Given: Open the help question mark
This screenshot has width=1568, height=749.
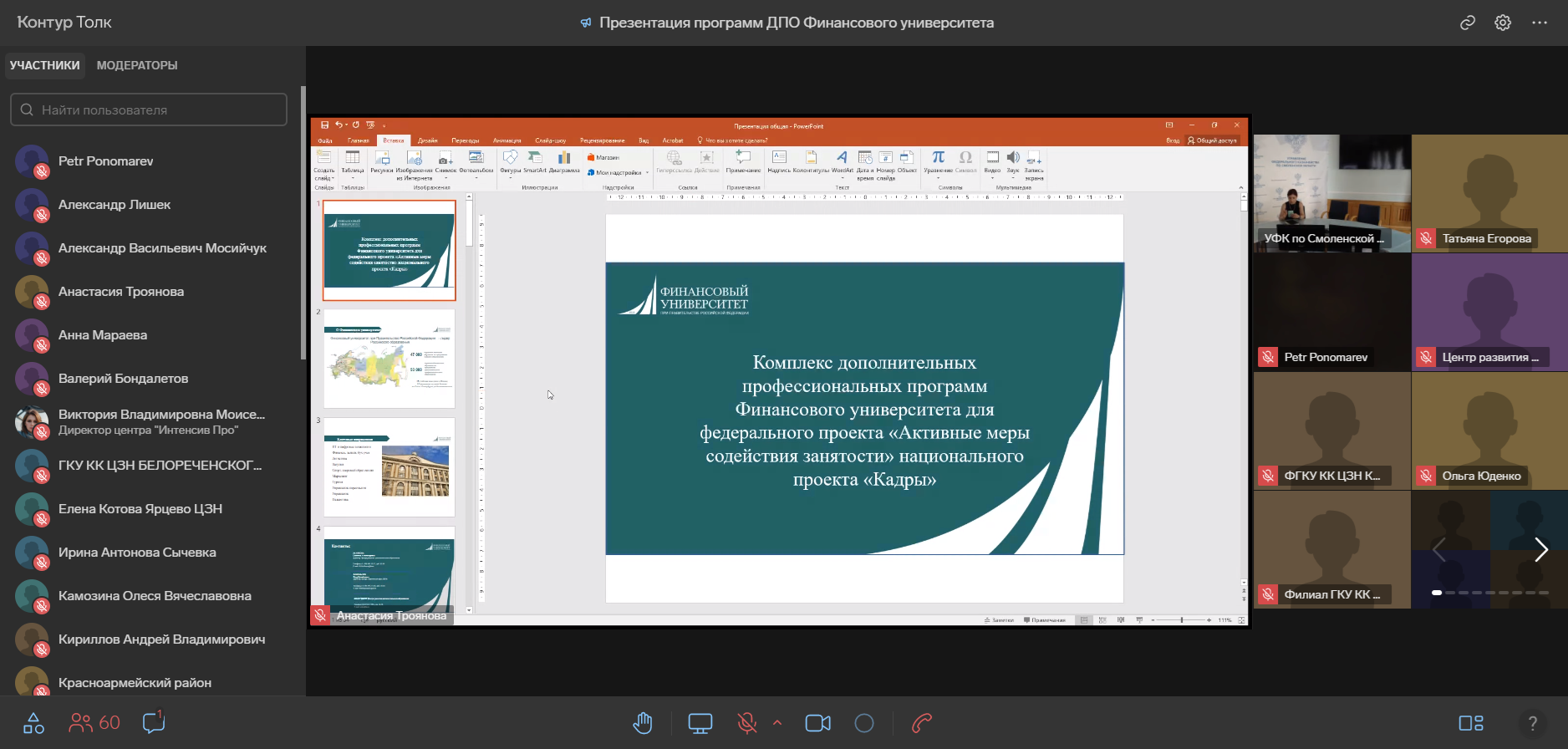Looking at the screenshot, I should coord(1532,723).
